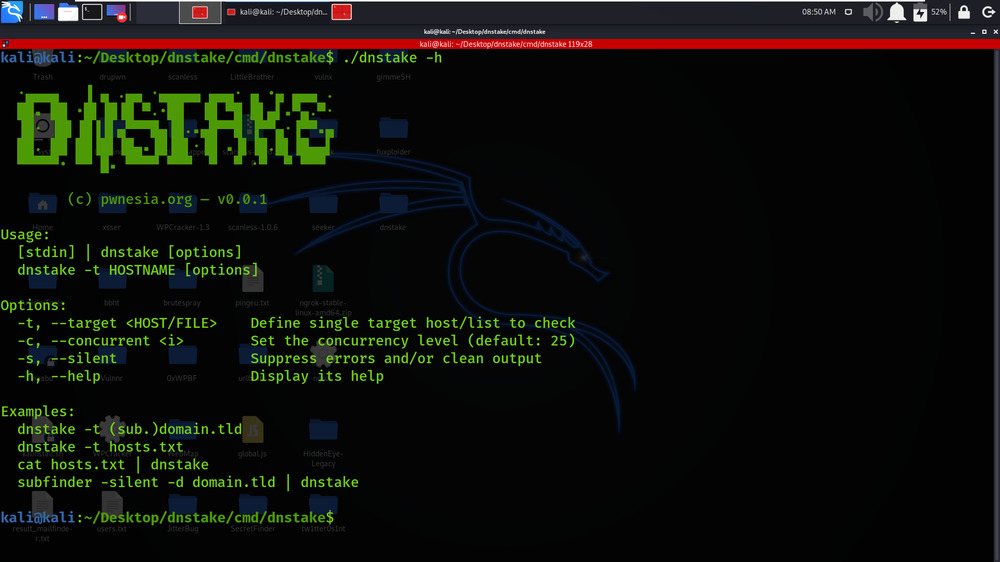The height and width of the screenshot is (562, 1000).
Task: Click the './dnstake -h' command text
Action: [x=392, y=58]
